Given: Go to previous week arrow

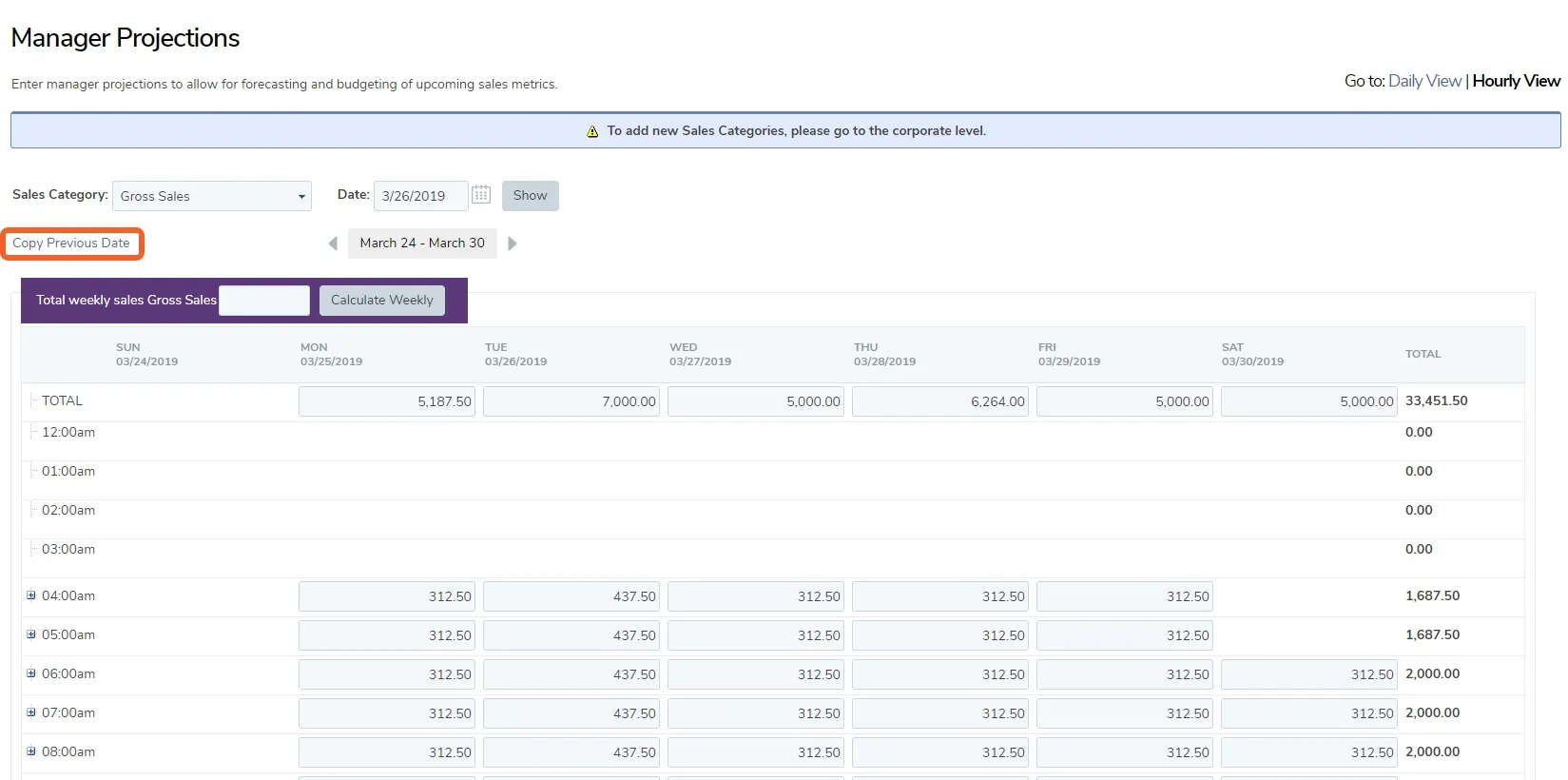Looking at the screenshot, I should [333, 244].
